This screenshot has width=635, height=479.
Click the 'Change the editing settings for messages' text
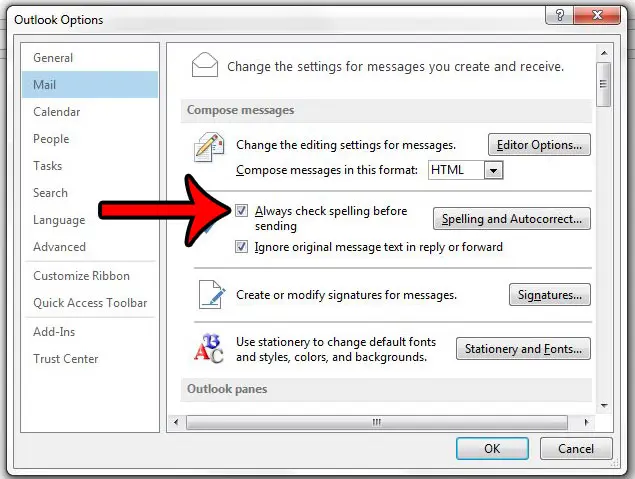coord(346,145)
